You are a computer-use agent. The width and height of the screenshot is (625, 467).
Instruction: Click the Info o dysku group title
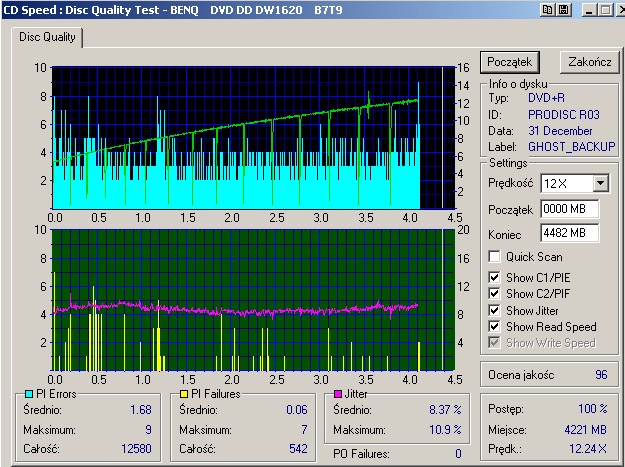click(x=518, y=84)
